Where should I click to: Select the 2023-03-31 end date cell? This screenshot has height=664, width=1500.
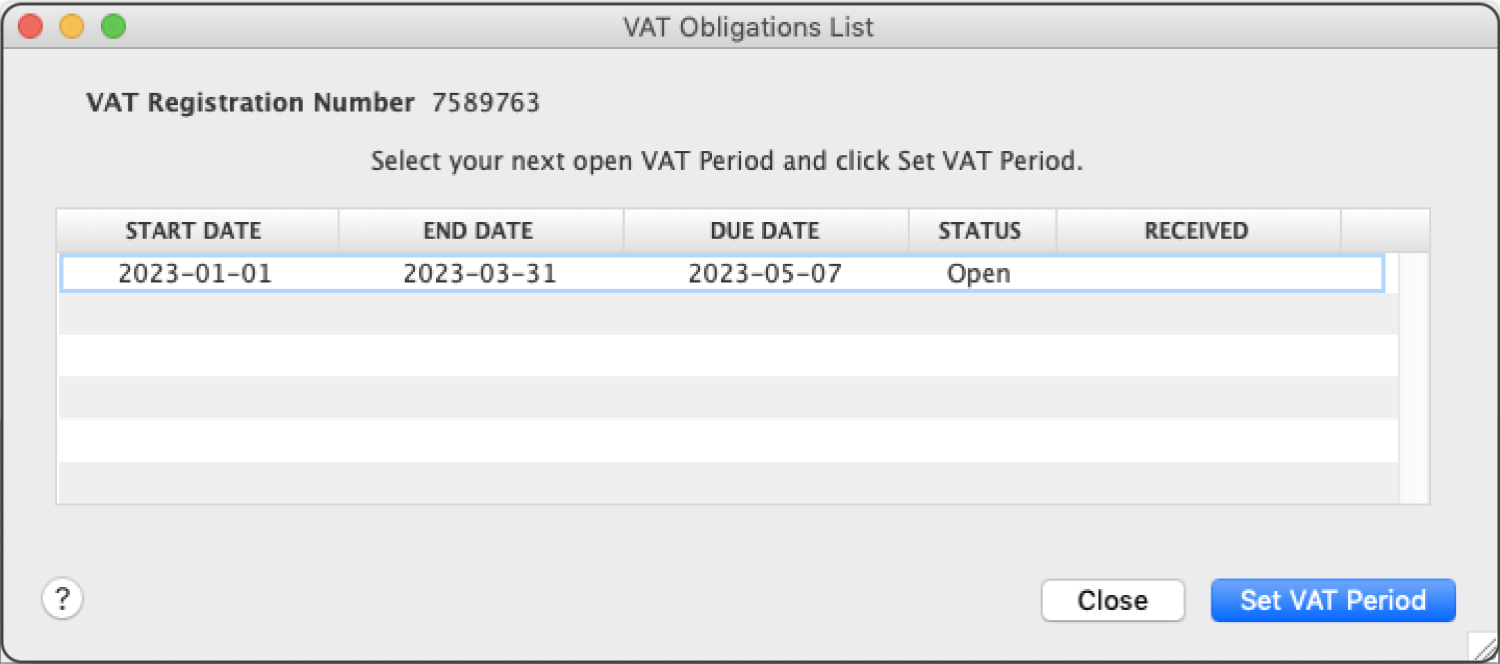(x=480, y=273)
